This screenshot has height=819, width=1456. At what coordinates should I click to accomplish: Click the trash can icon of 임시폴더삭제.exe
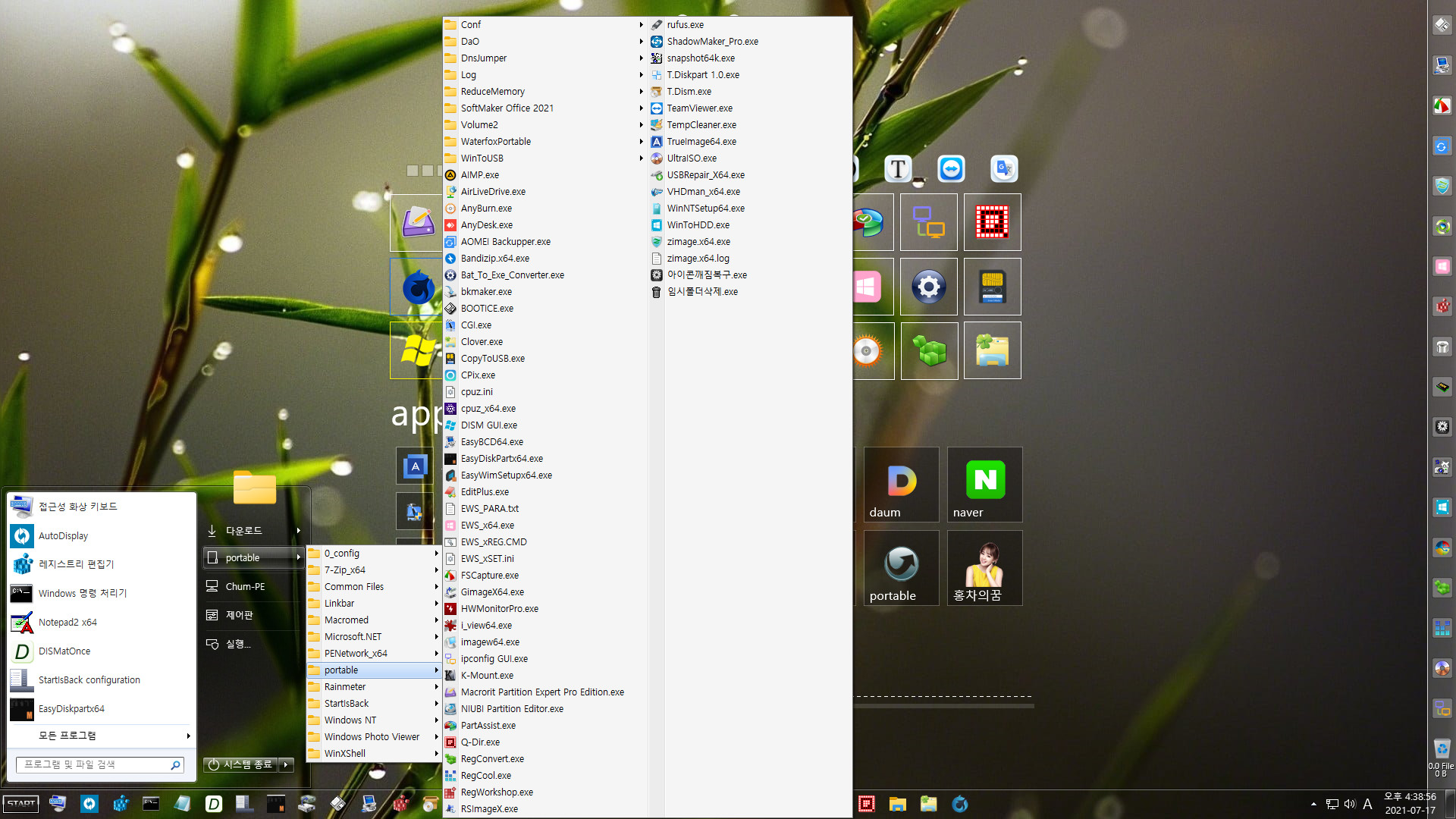tap(657, 292)
